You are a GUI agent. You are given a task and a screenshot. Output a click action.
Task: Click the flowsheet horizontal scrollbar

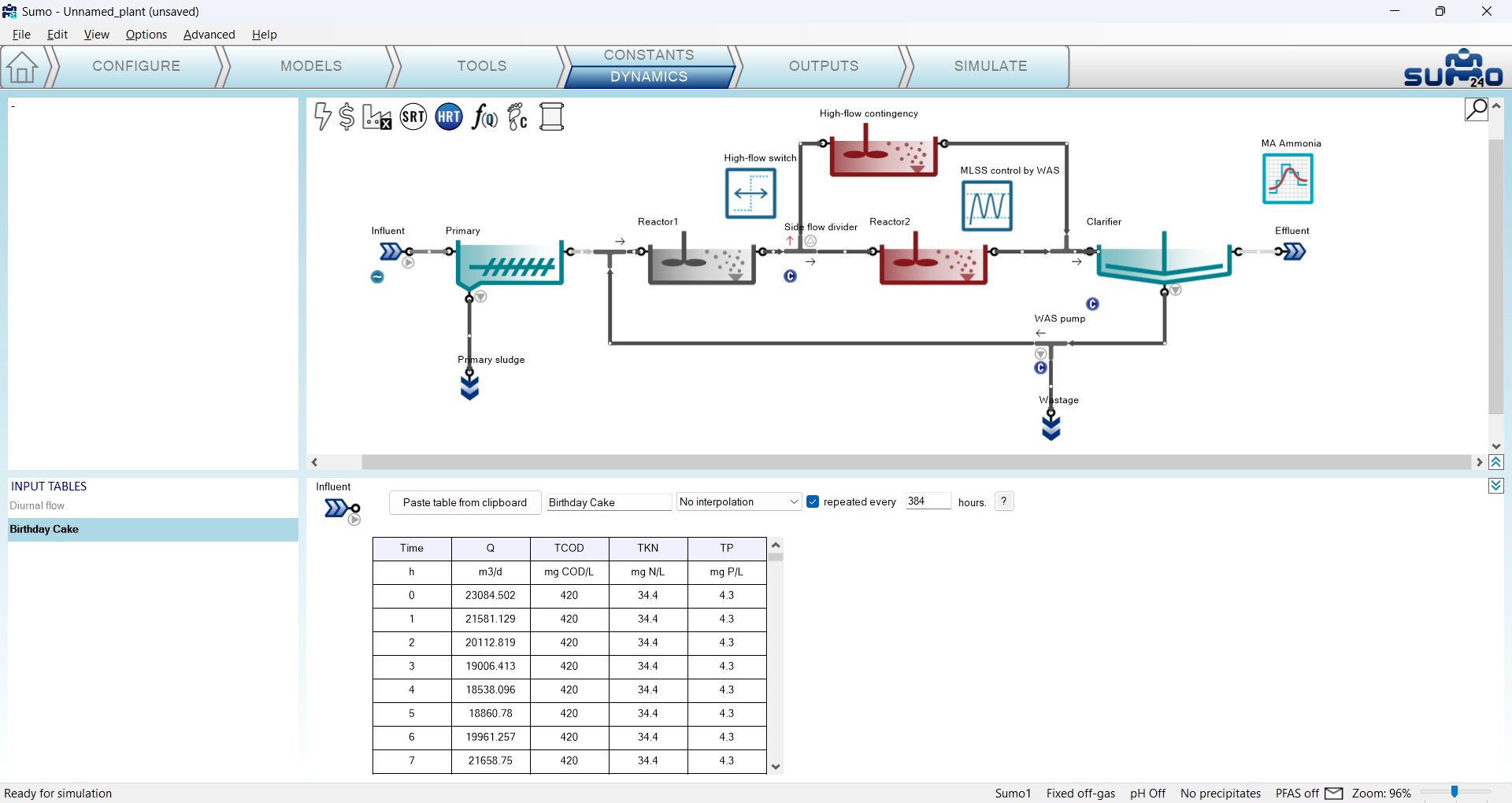[916, 462]
